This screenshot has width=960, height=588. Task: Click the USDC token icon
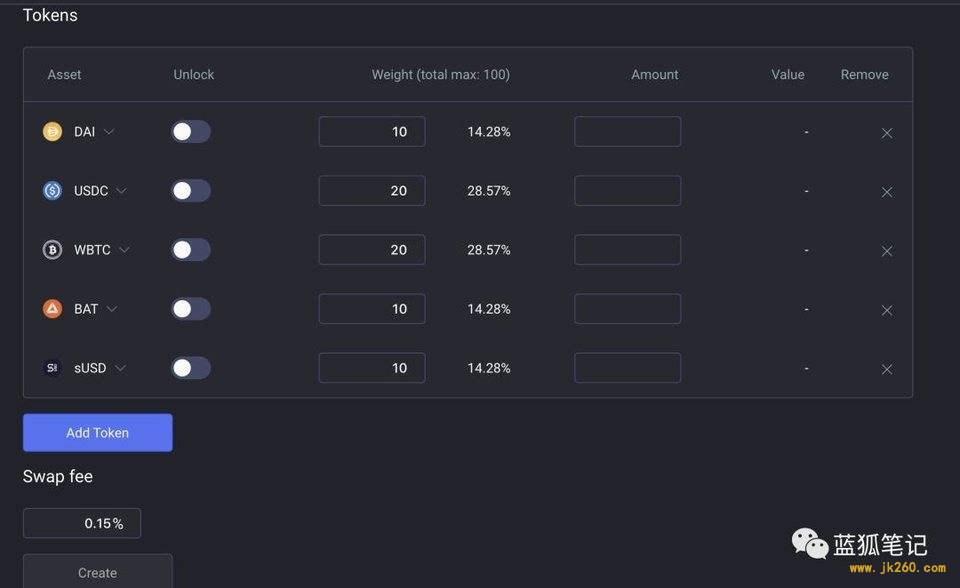(52, 191)
